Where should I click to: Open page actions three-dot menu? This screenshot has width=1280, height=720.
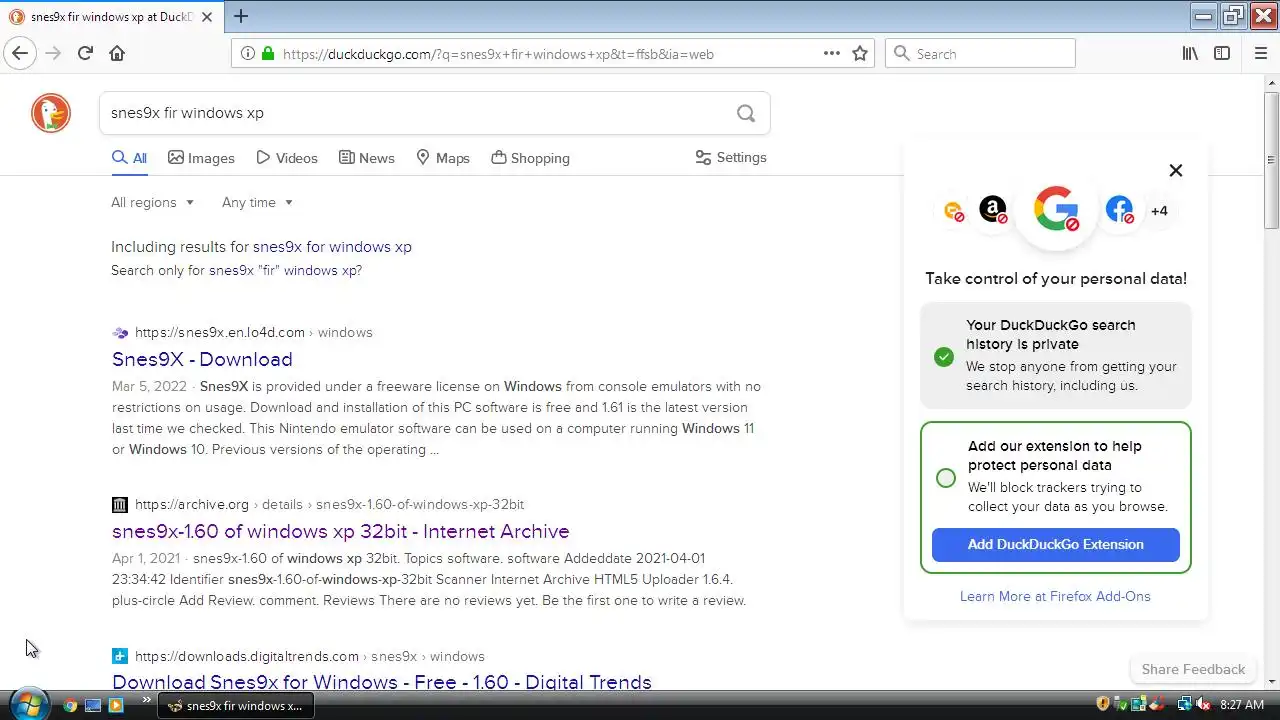(831, 54)
